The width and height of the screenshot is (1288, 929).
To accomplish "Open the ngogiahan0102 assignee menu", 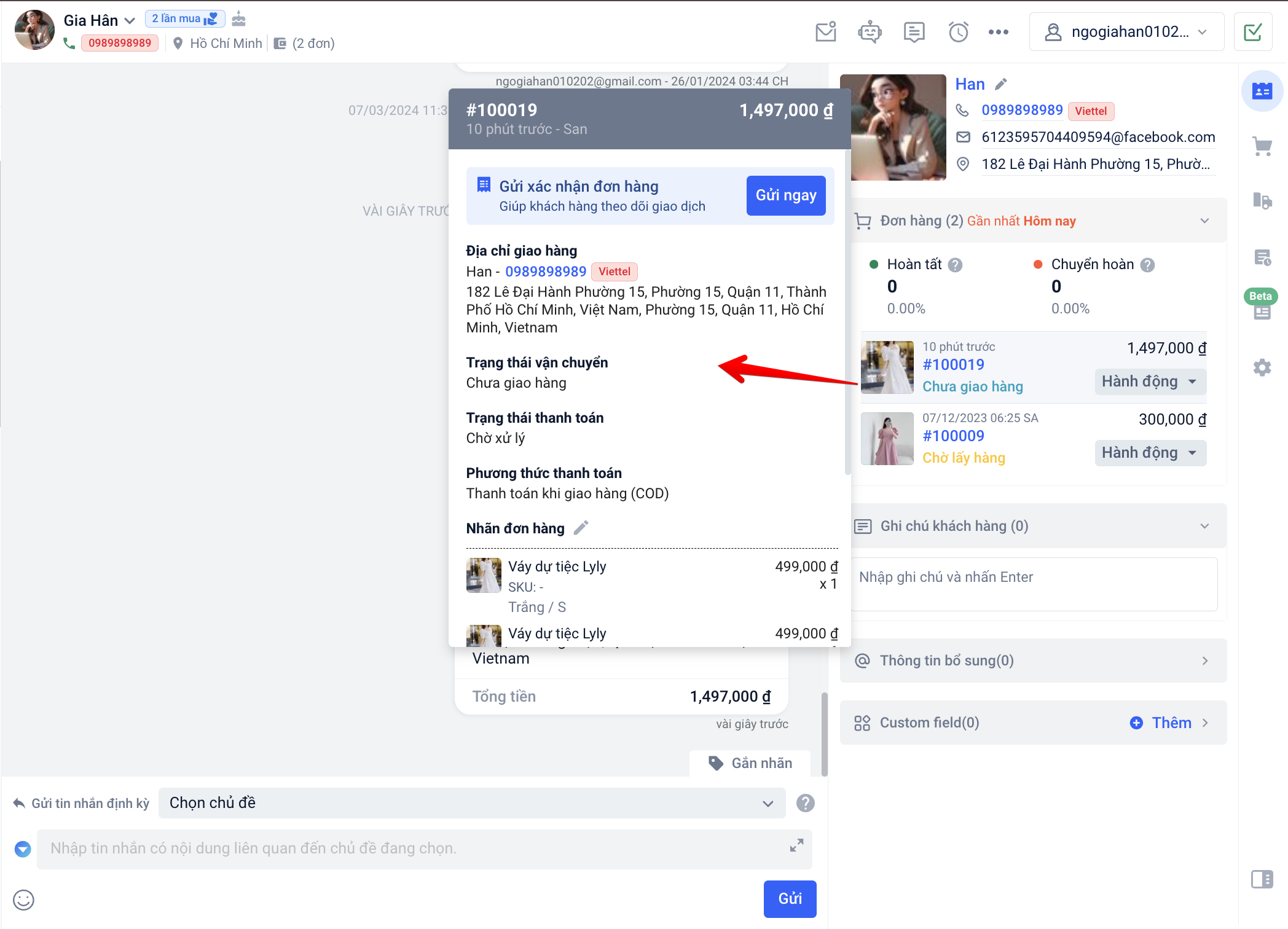I will pyautogui.click(x=1126, y=31).
